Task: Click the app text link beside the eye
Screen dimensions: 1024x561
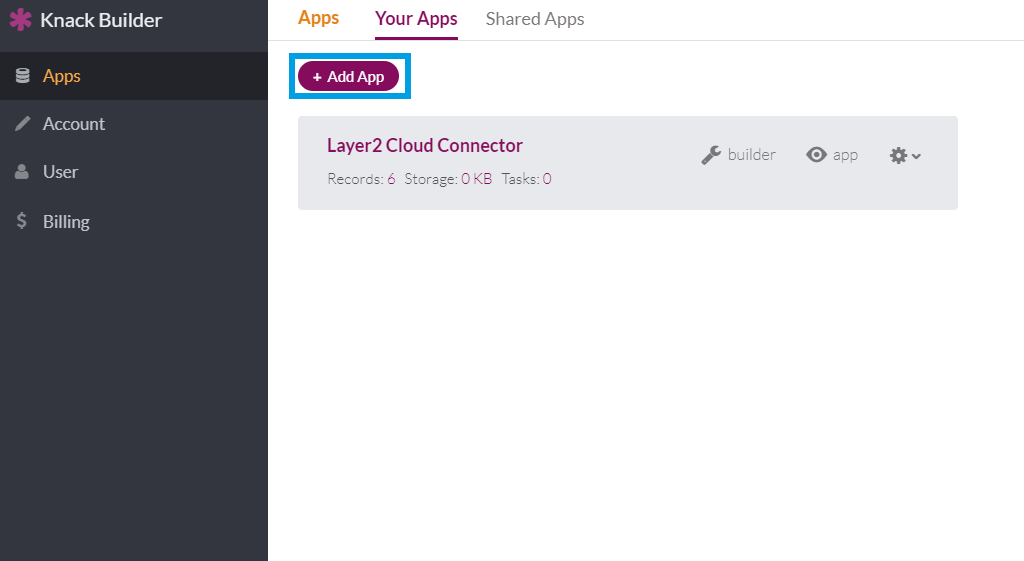Action: [845, 155]
